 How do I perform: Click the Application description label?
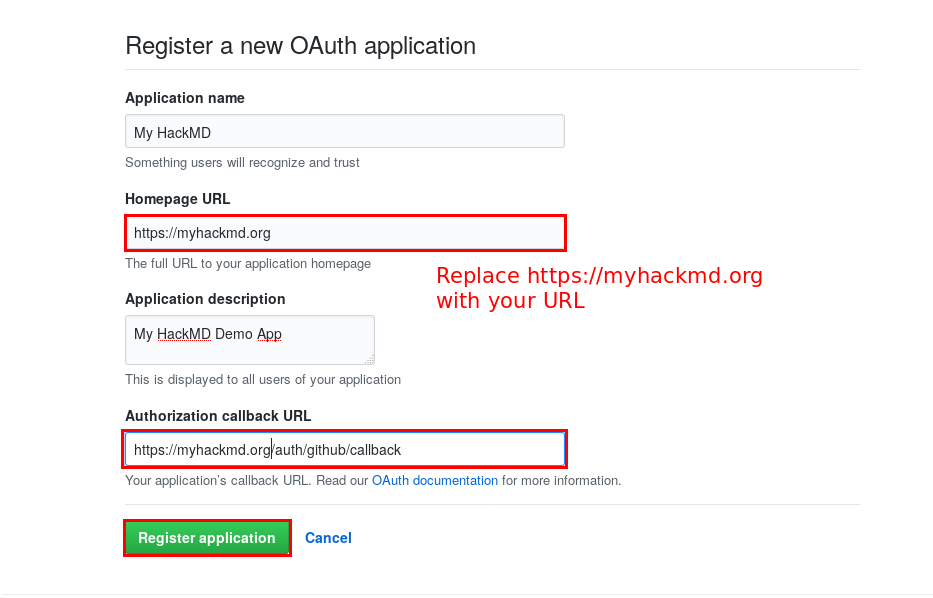205,299
